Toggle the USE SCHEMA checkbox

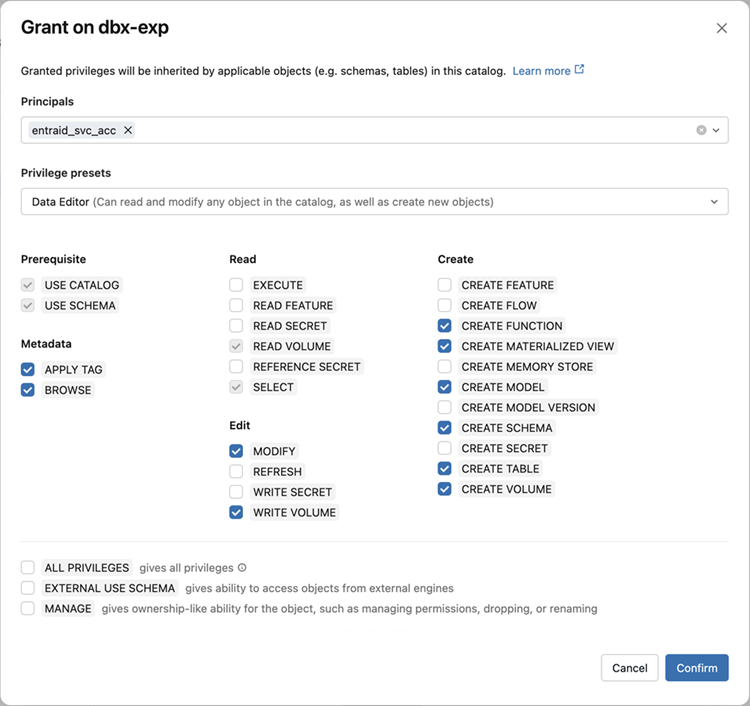coord(28,305)
